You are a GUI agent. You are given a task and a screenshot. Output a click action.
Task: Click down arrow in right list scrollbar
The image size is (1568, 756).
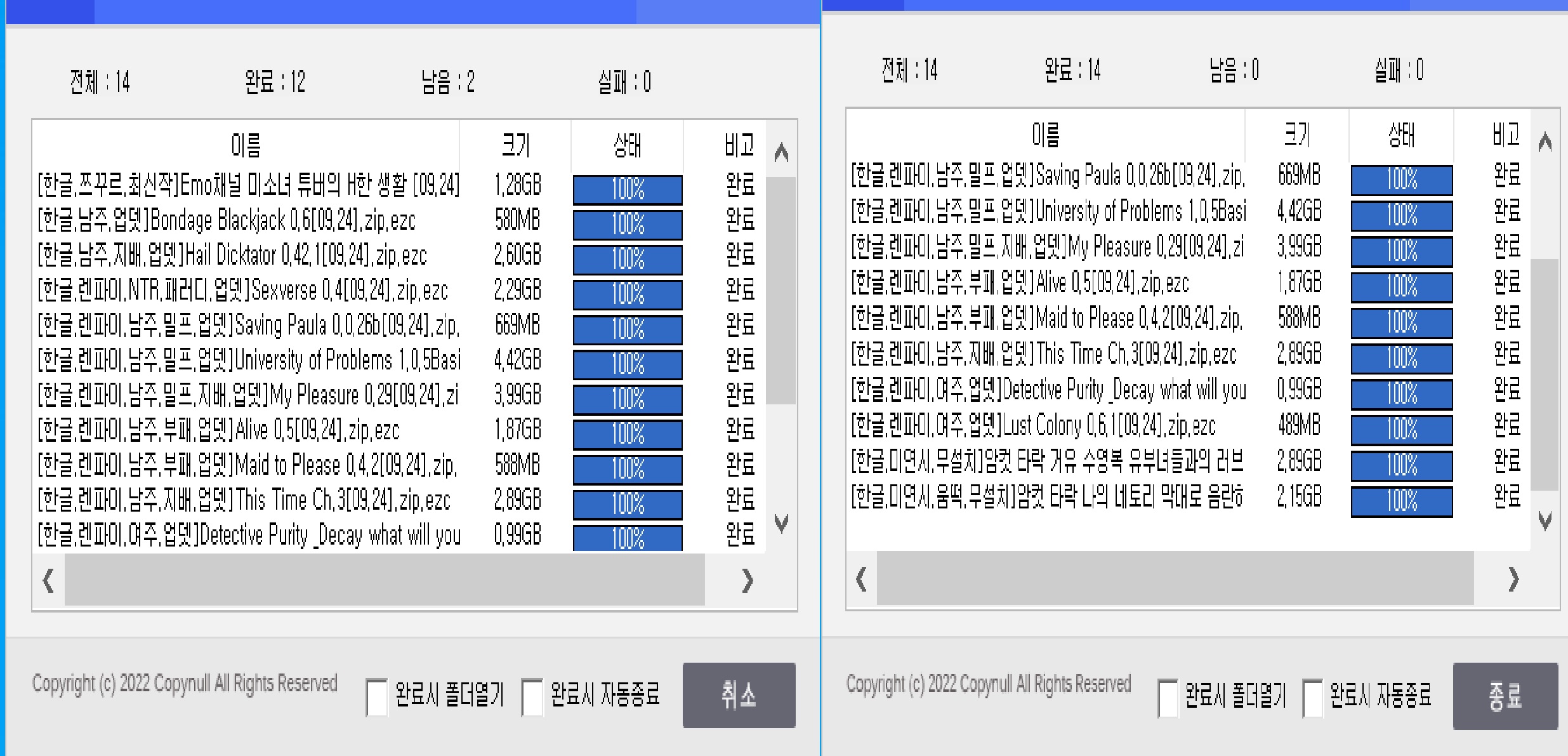(1545, 521)
